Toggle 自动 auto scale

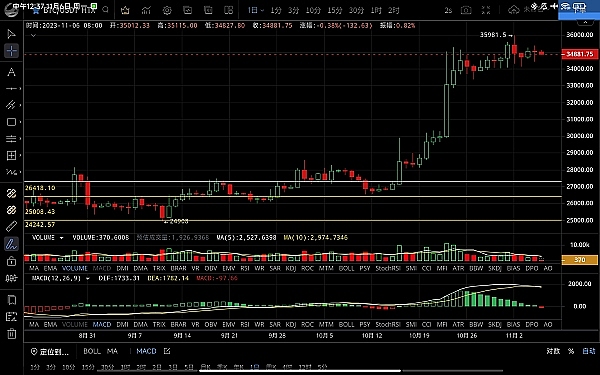point(589,351)
